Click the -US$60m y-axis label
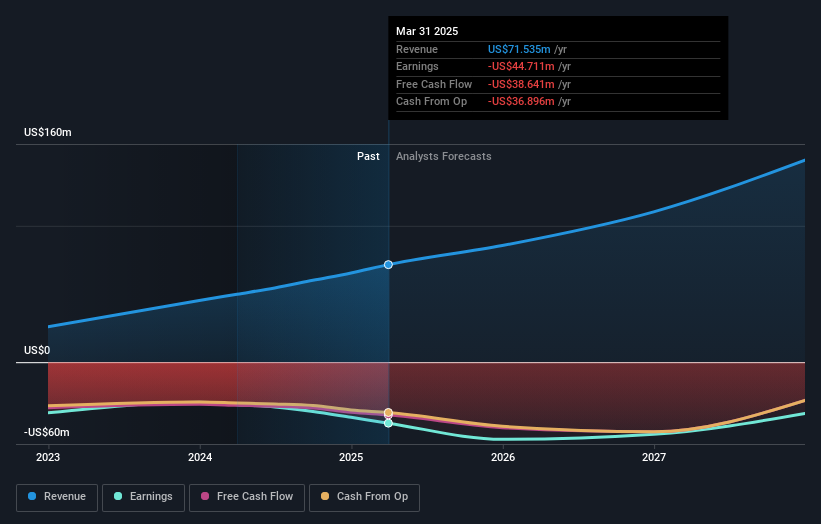Screen dimensions: 821x524 47,432
